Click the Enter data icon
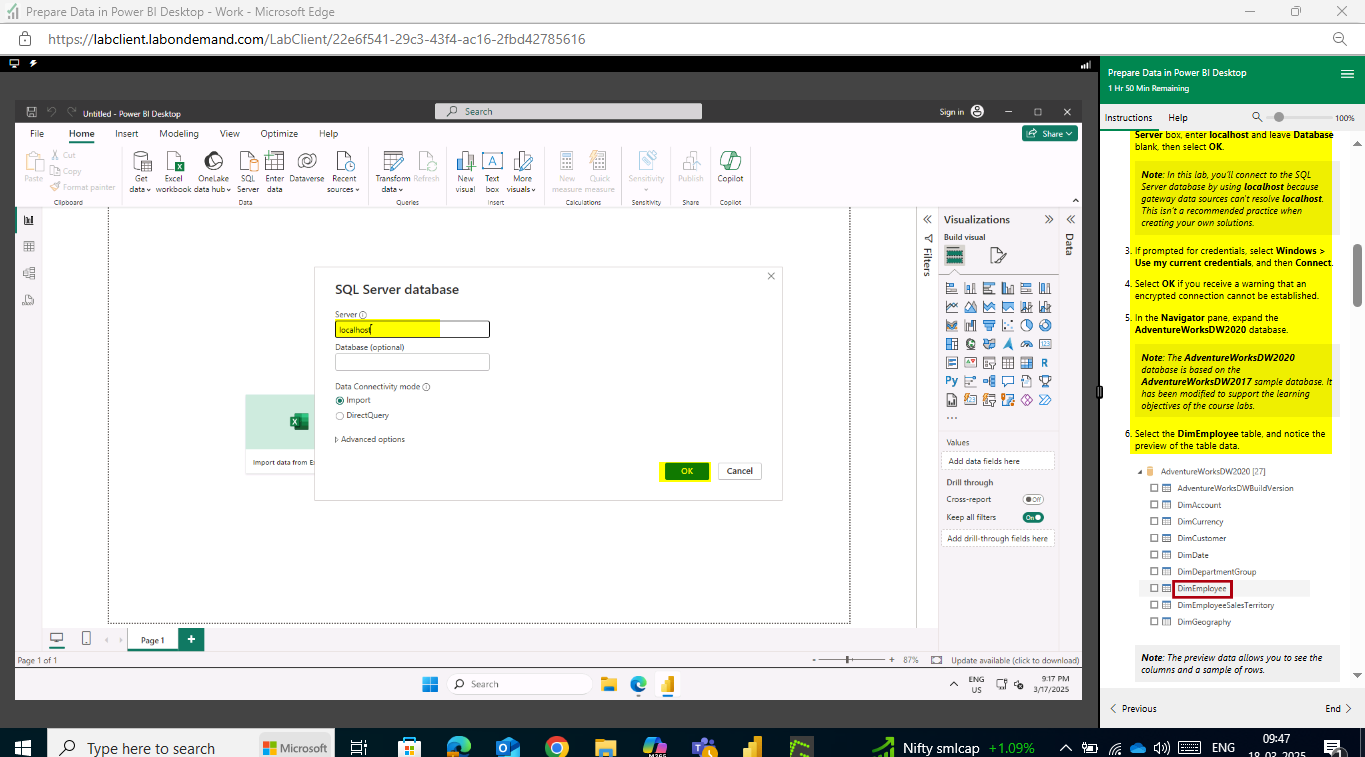 (x=274, y=161)
